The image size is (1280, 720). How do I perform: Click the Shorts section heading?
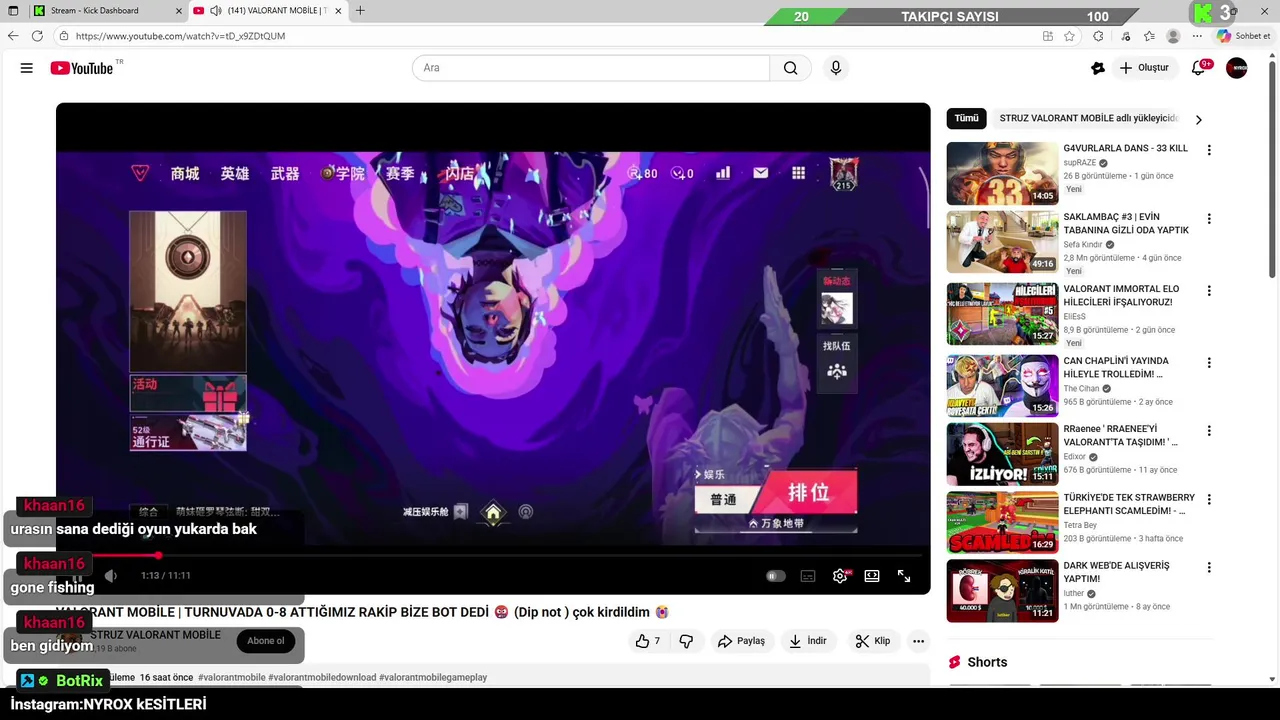[987, 662]
